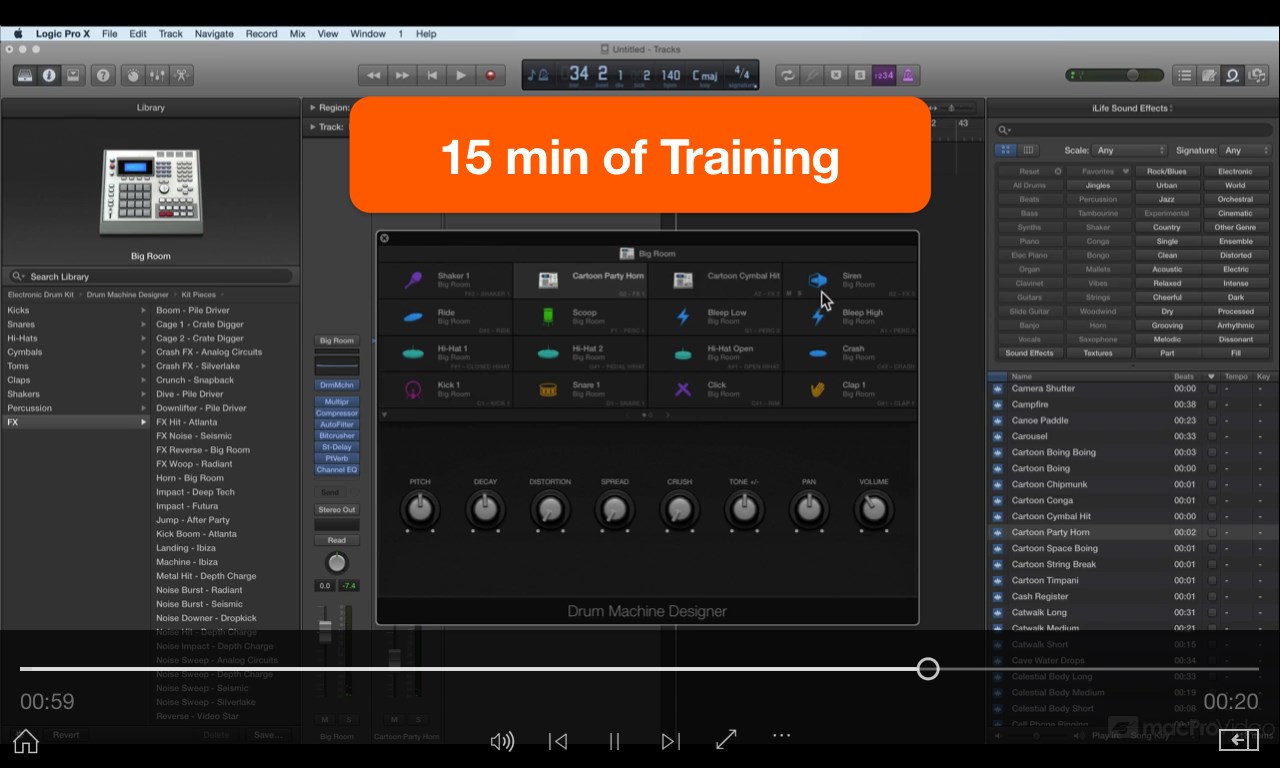This screenshot has width=1280, height=768.
Task: Mark Camera Shutter loop as favorite
Action: click(x=1212, y=389)
